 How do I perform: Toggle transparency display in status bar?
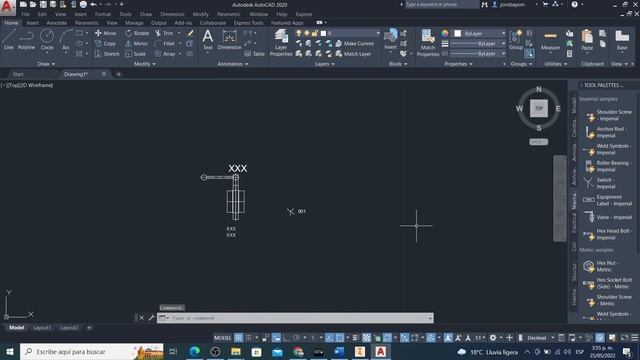(x=367, y=338)
